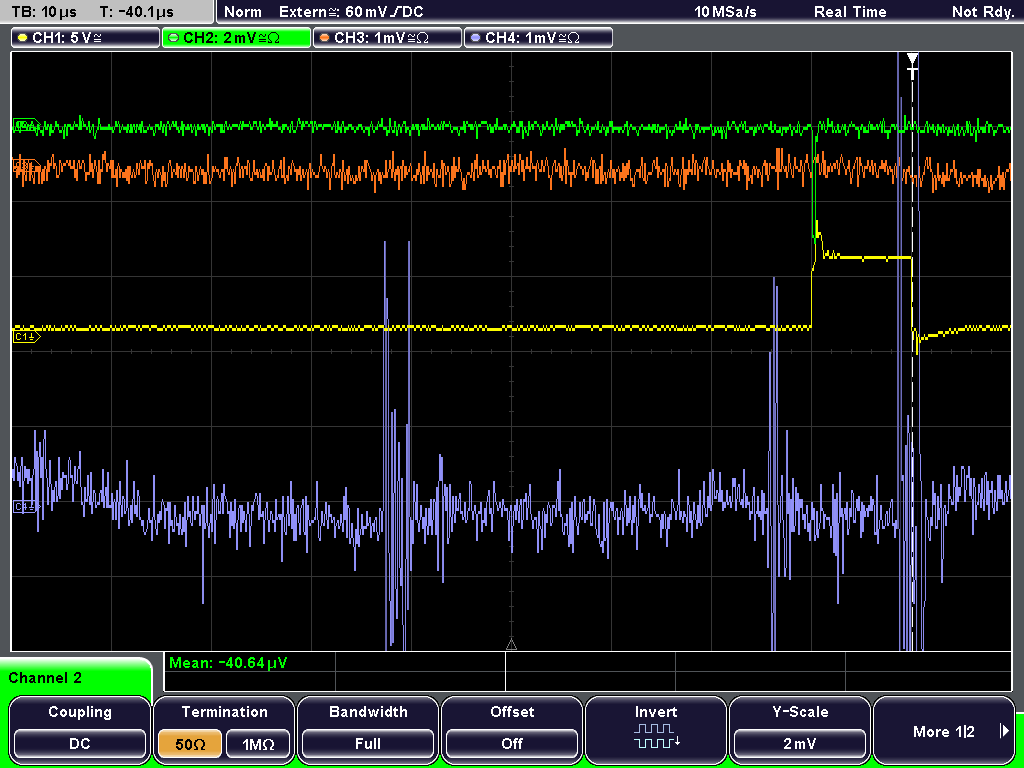Click the orange dot in CH3 tab

(x=324, y=38)
